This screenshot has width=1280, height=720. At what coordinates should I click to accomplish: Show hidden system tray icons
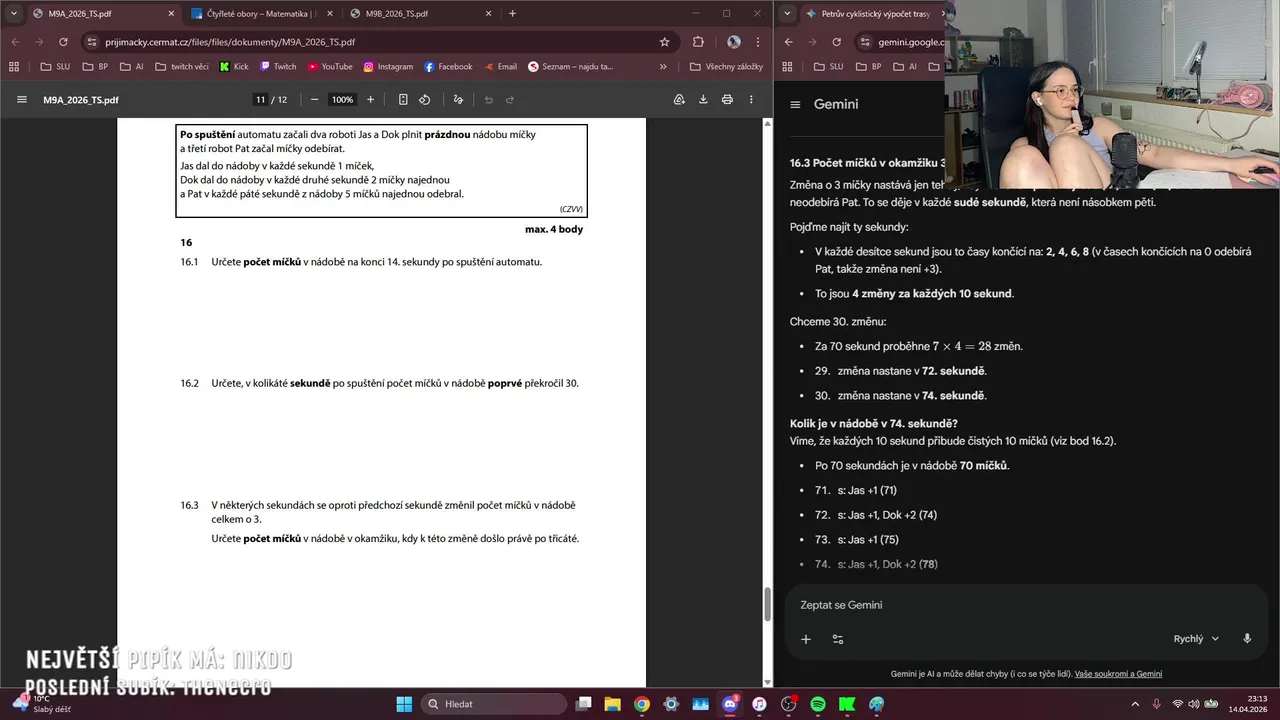(x=1135, y=704)
